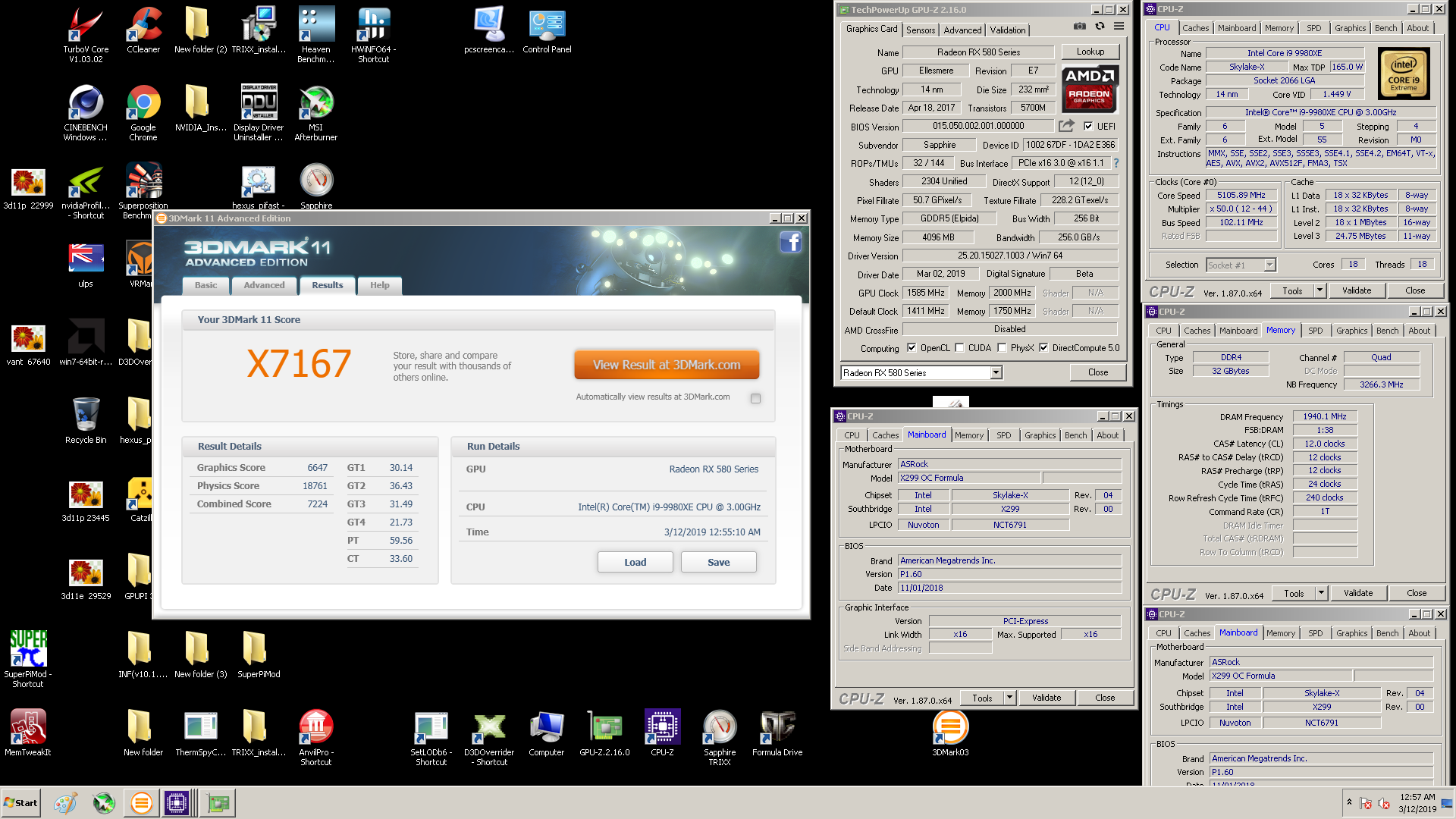Open the Control Panel desktop icon
The height and width of the screenshot is (819, 1456).
547,30
